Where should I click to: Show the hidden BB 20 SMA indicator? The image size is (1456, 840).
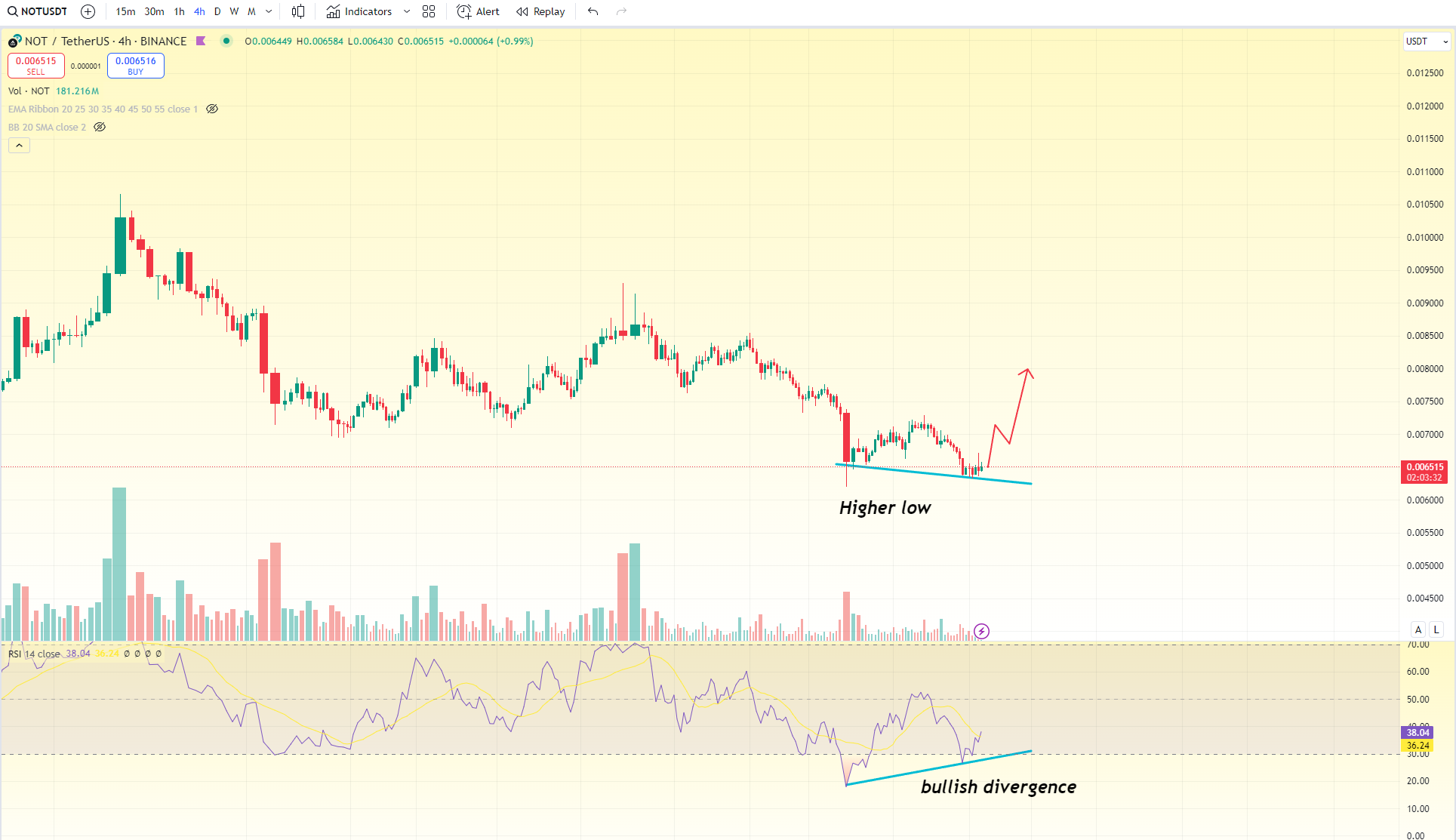[x=100, y=127]
